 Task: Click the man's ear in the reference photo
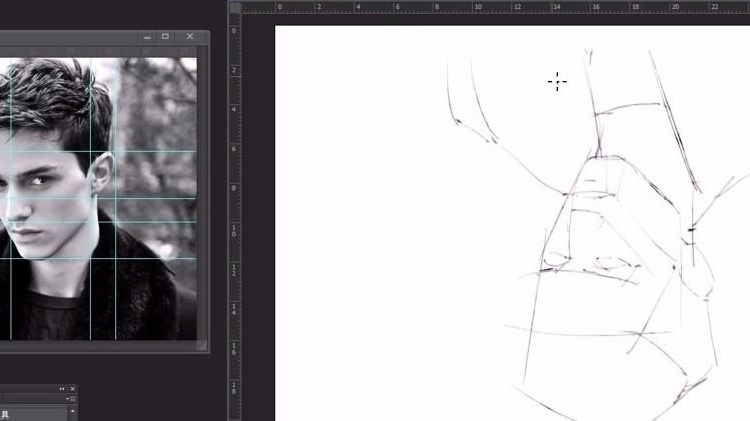coord(101,173)
